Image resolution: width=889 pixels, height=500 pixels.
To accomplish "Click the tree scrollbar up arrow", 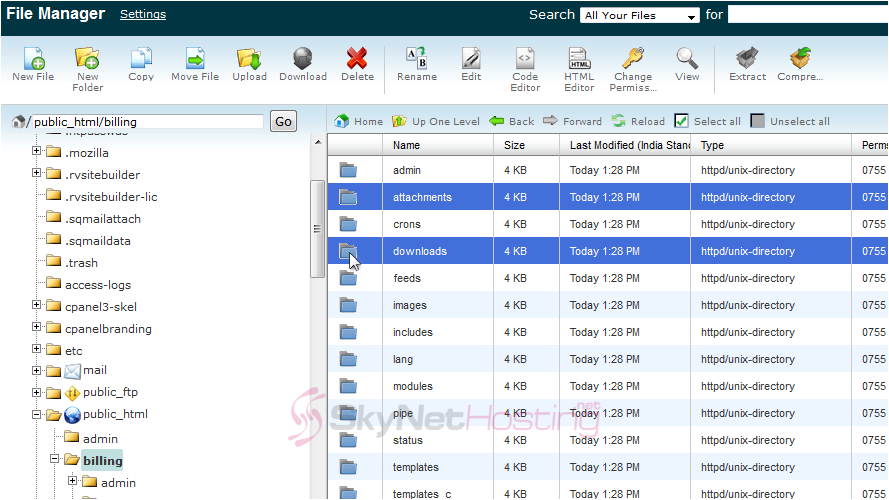I will [x=318, y=142].
